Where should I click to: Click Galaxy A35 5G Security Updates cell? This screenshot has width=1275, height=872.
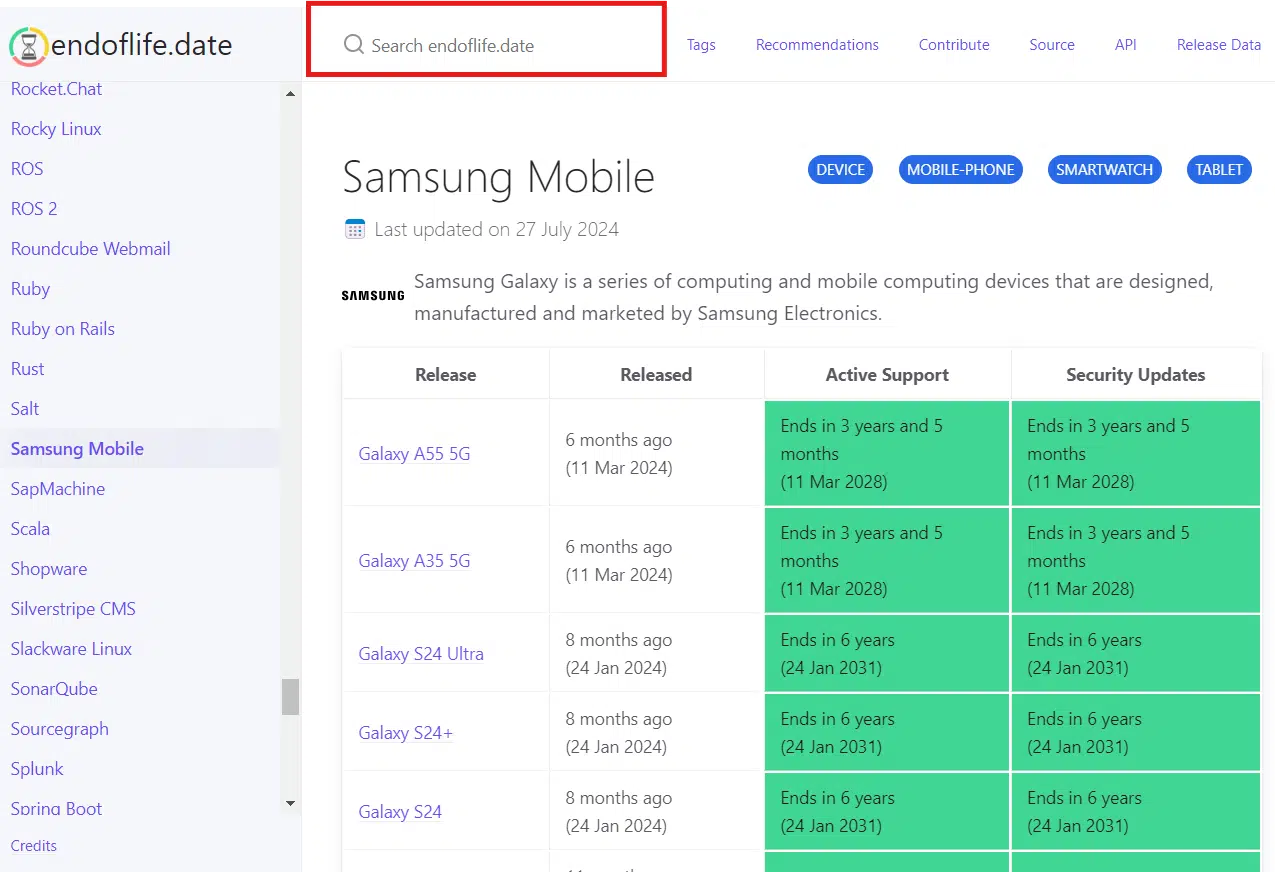(x=1136, y=560)
